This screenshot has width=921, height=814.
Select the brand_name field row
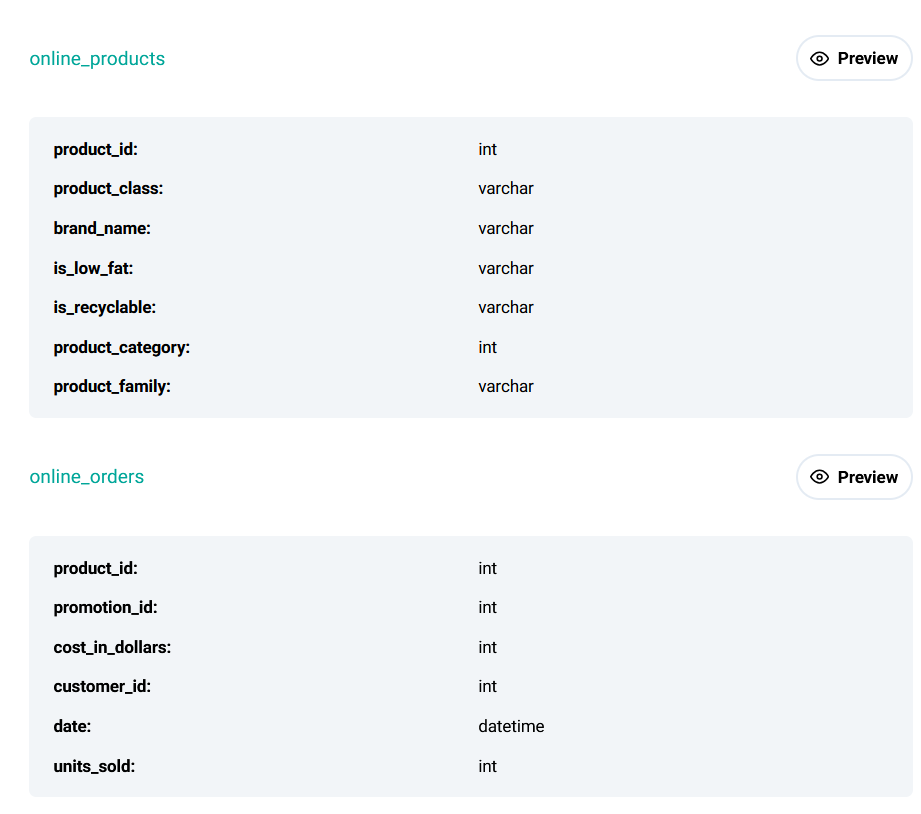click(x=102, y=228)
